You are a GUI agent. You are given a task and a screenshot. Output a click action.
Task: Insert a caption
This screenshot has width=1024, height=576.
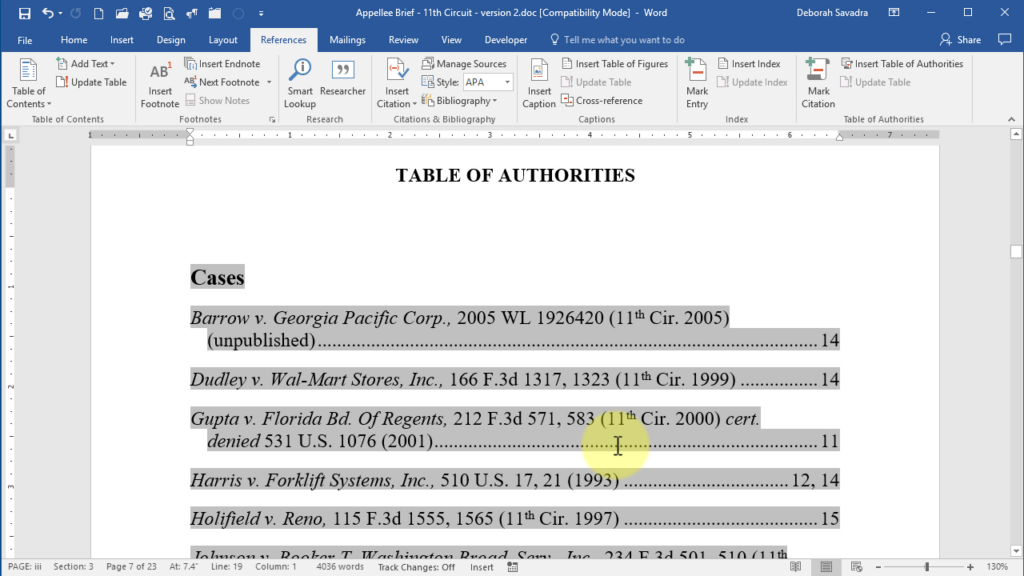pos(538,82)
